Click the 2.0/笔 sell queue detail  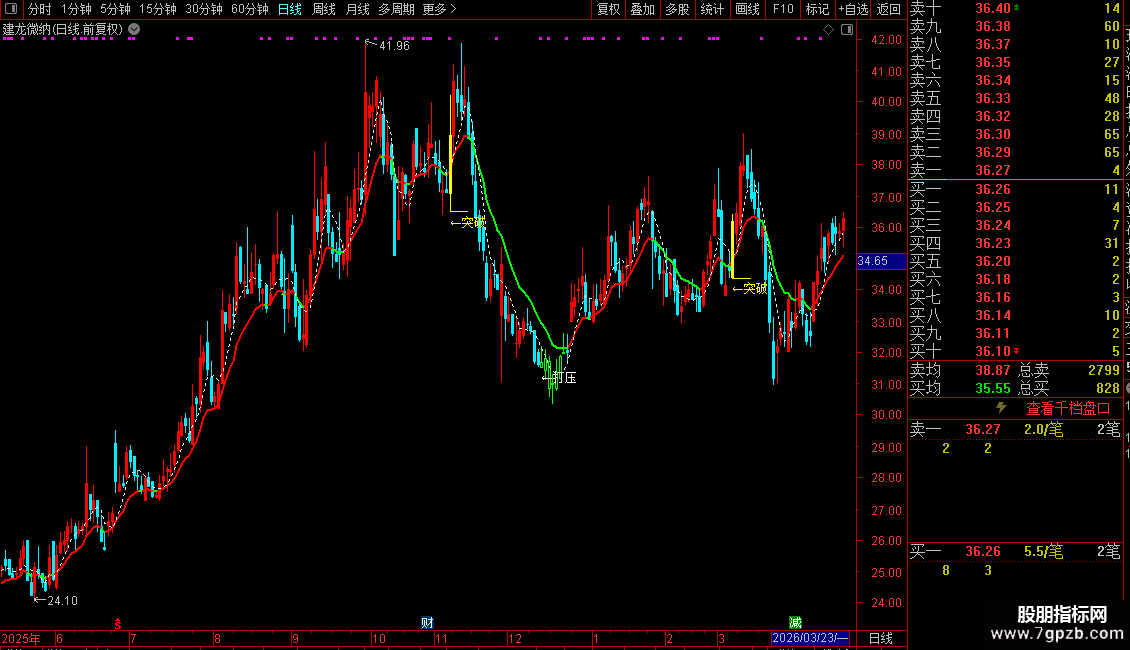pos(1044,429)
